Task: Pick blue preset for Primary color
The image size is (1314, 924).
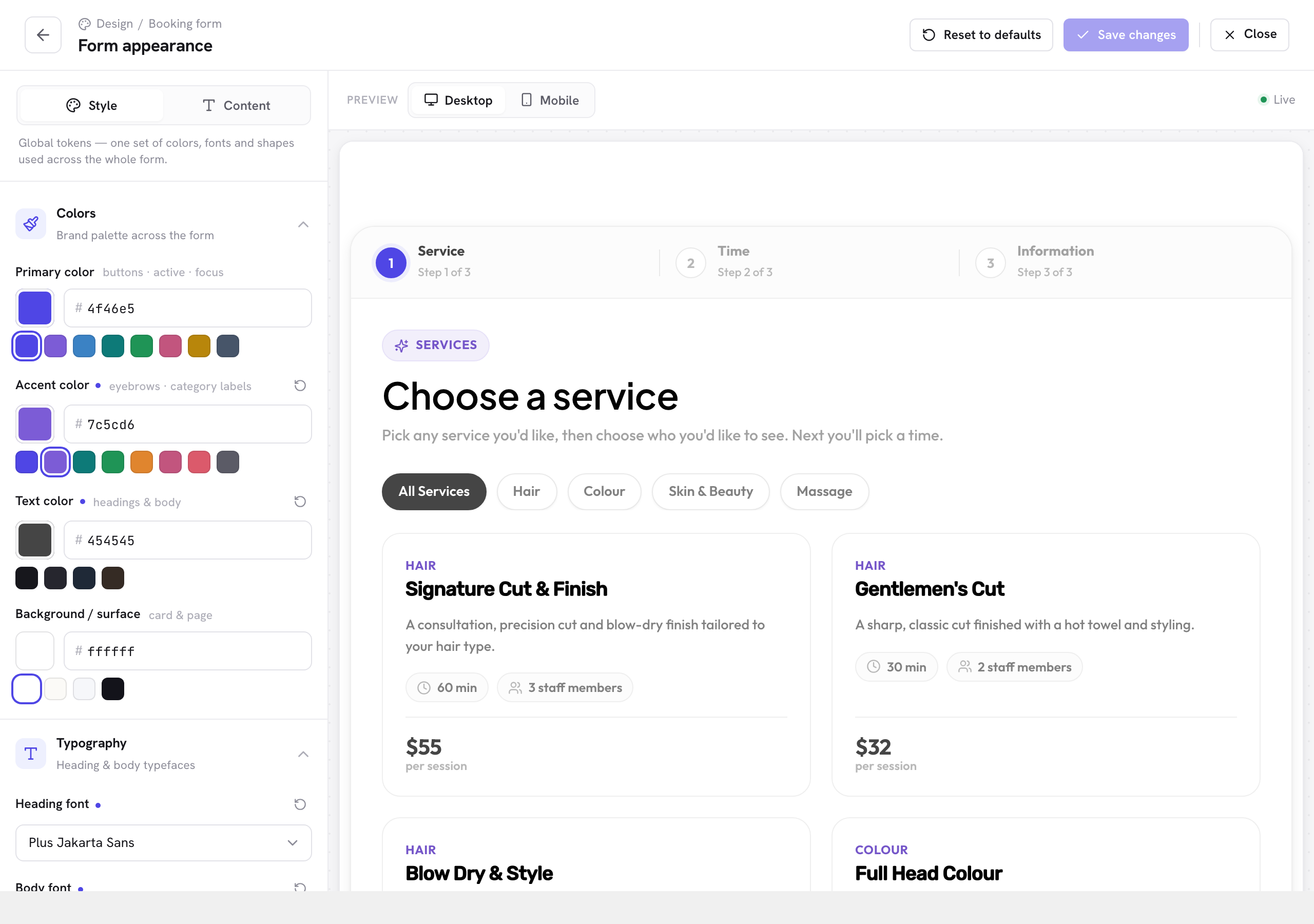Action: click(x=84, y=346)
